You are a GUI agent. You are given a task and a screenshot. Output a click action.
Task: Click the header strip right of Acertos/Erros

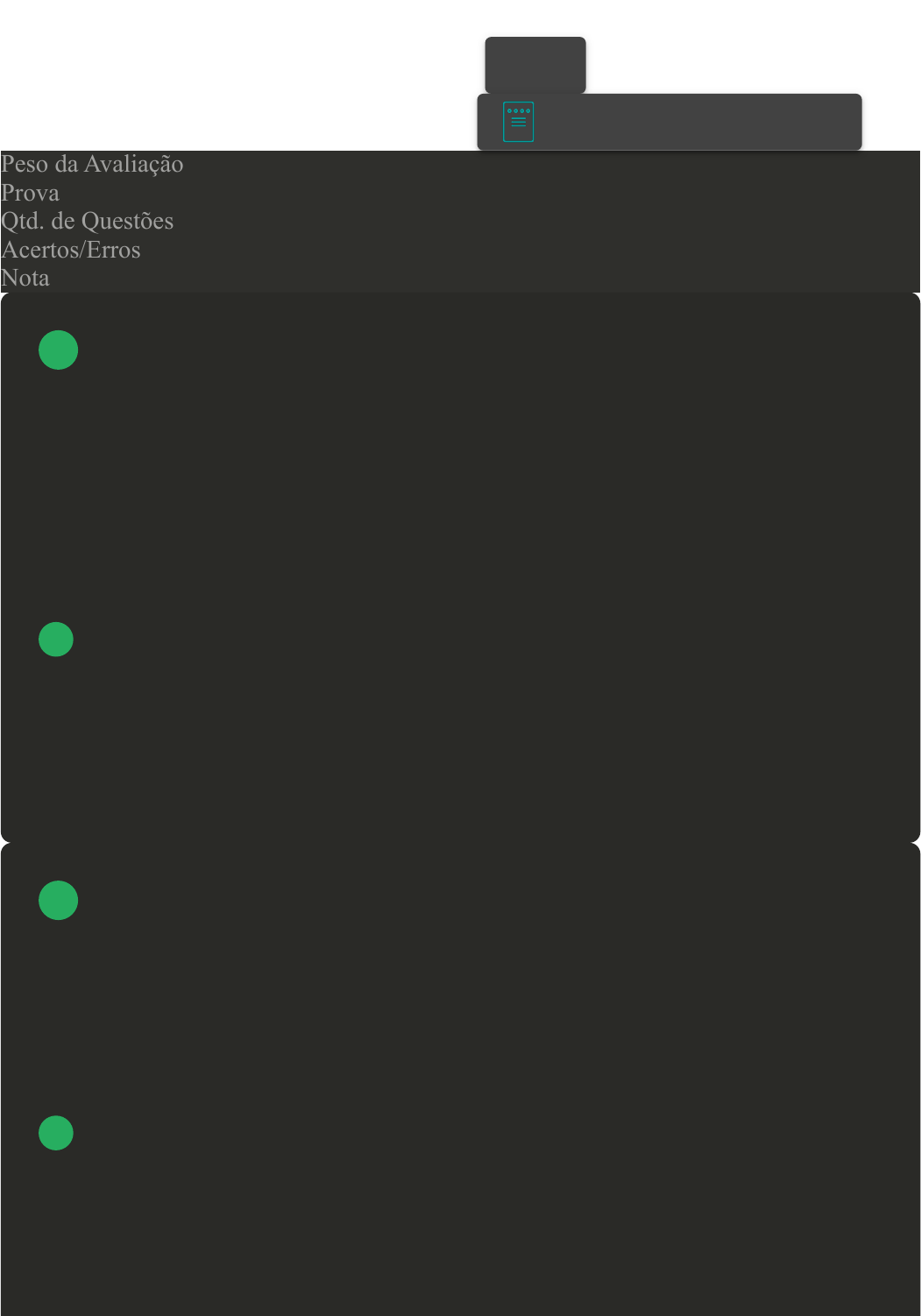point(530,250)
